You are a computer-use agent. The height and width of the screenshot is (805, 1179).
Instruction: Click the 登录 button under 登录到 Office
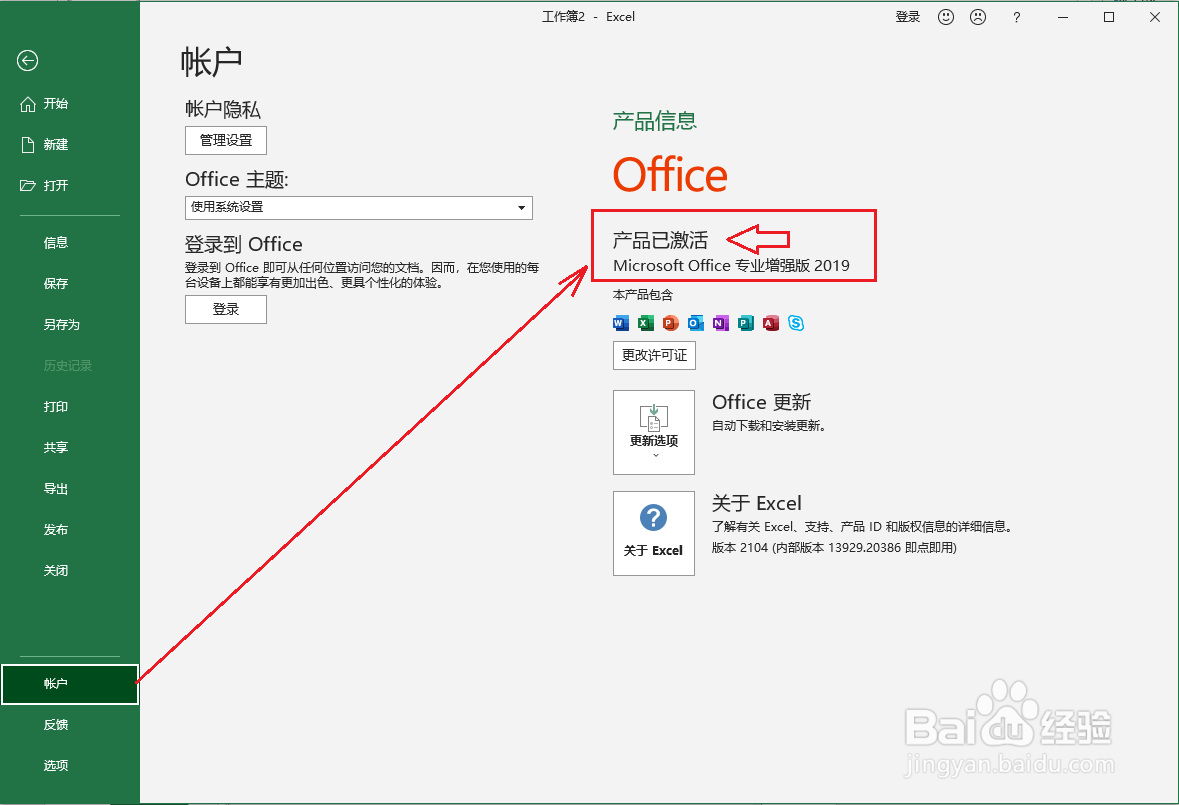[226, 309]
